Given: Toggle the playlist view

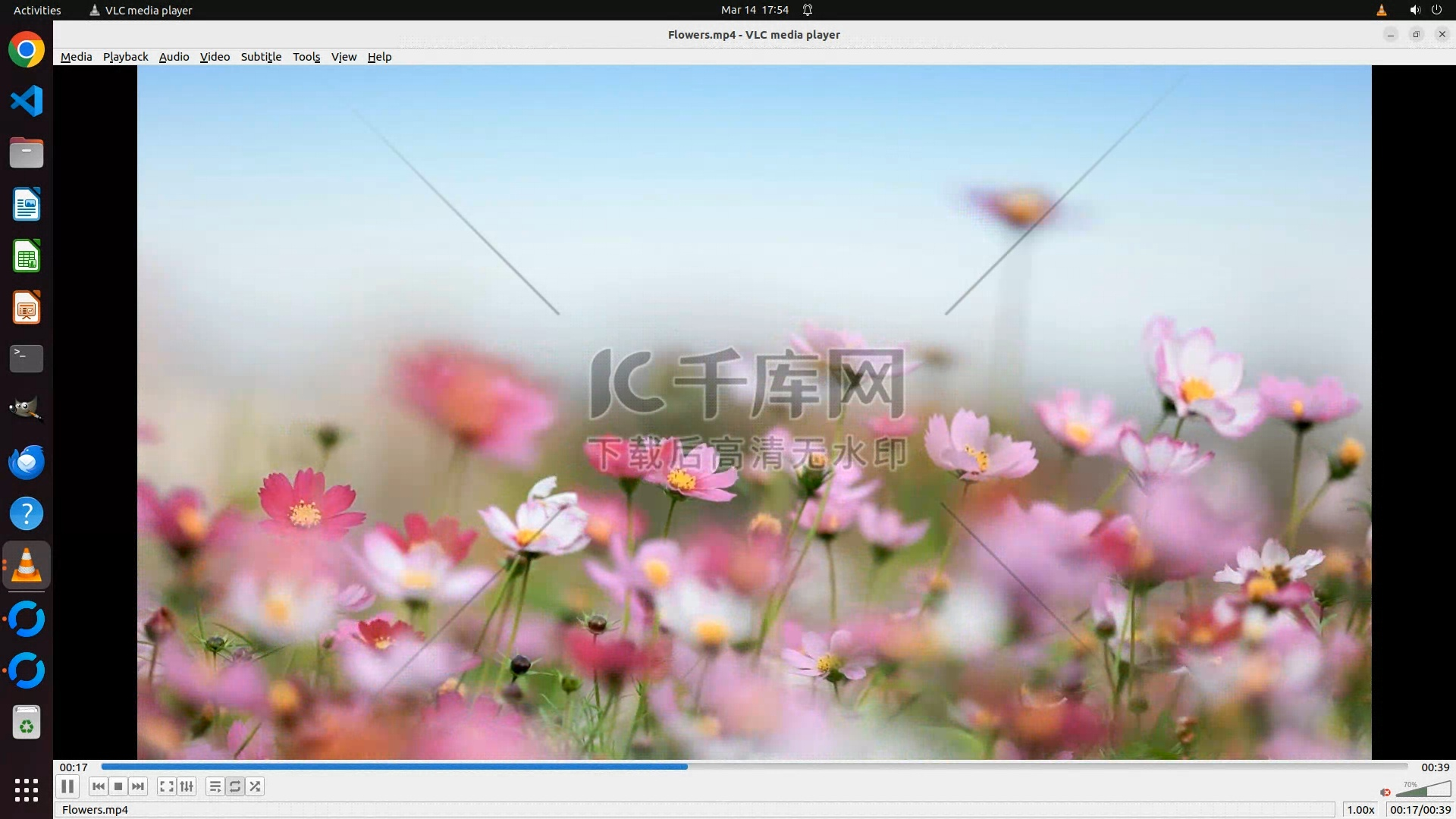Looking at the screenshot, I should click(215, 786).
